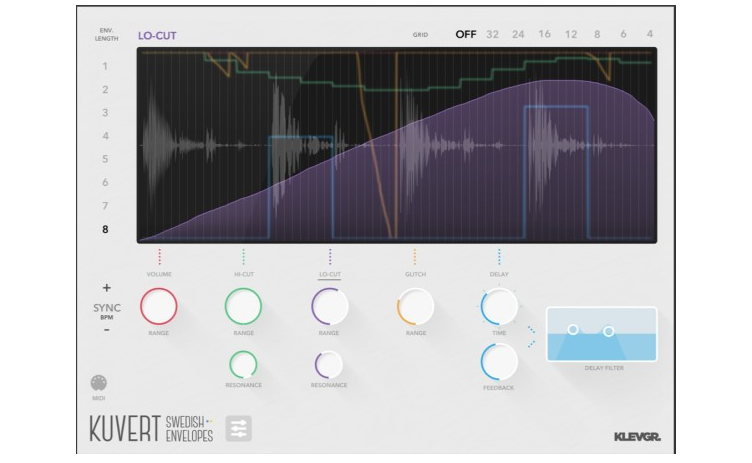The height and width of the screenshot is (463, 752).
Task: Click the purple Lo-Cut resonance knob
Action: [x=329, y=365]
